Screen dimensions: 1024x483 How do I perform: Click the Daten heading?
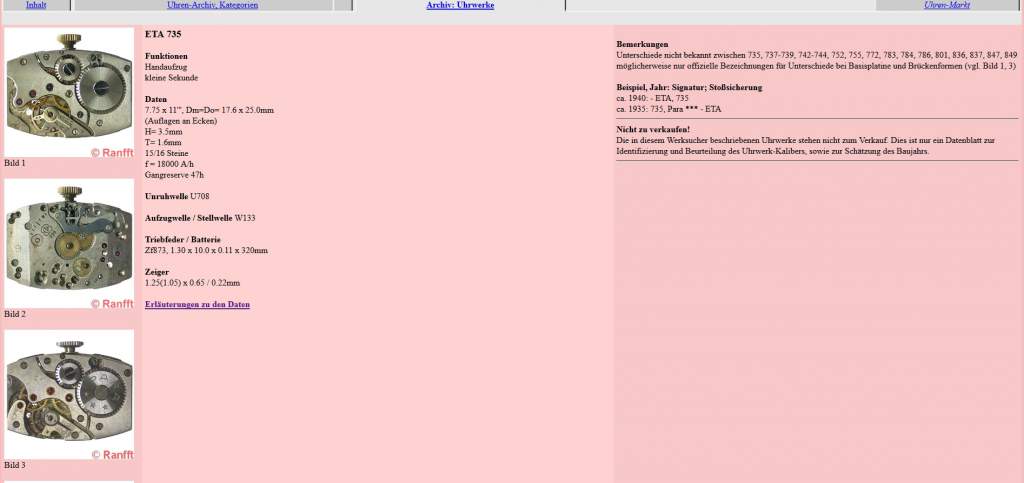click(x=155, y=99)
